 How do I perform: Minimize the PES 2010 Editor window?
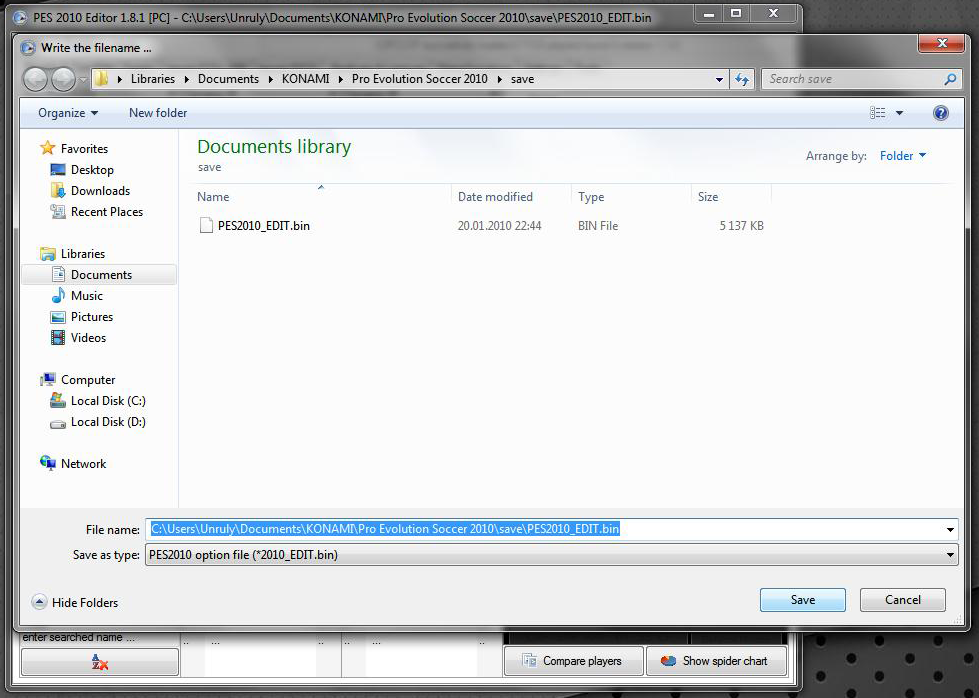click(x=709, y=14)
